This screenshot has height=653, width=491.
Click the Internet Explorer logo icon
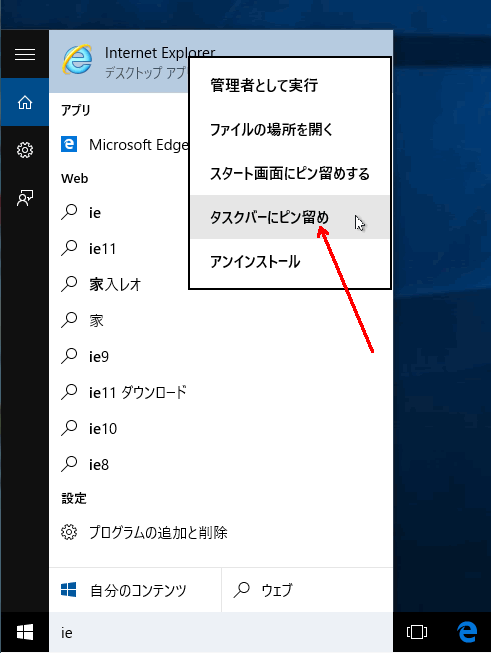77,60
